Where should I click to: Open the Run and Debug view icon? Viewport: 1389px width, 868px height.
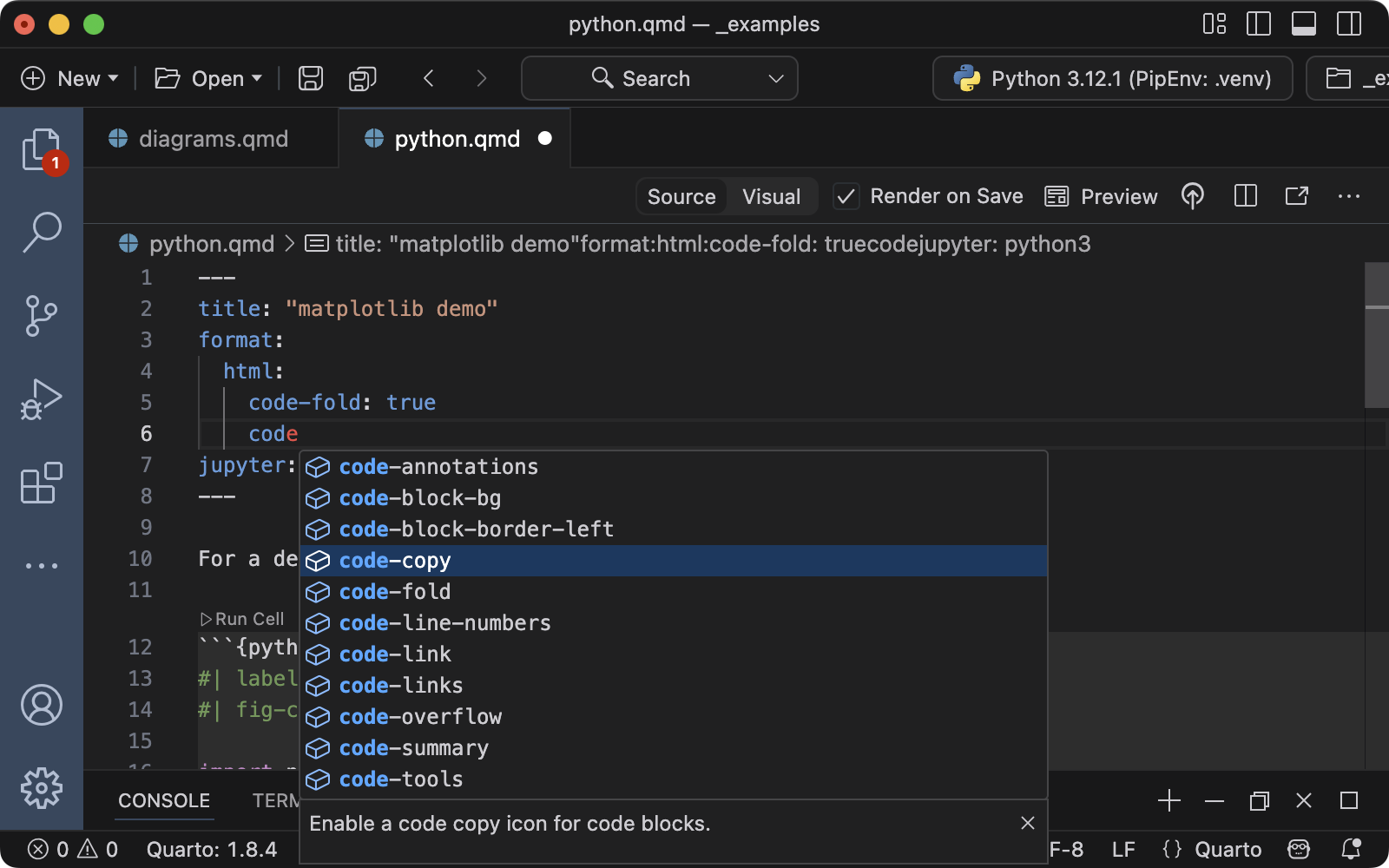42,398
